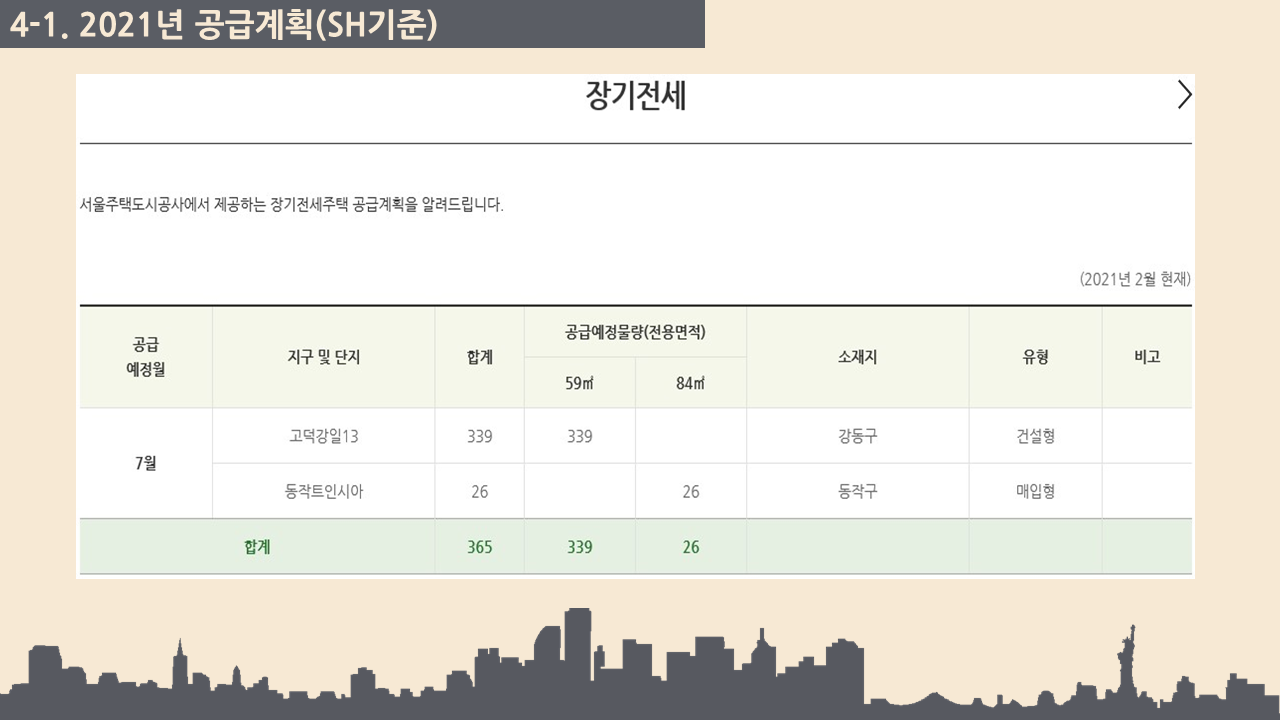Select the slide title 2021년 공급계획(SH기준)
The image size is (1280, 720).
click(x=224, y=25)
